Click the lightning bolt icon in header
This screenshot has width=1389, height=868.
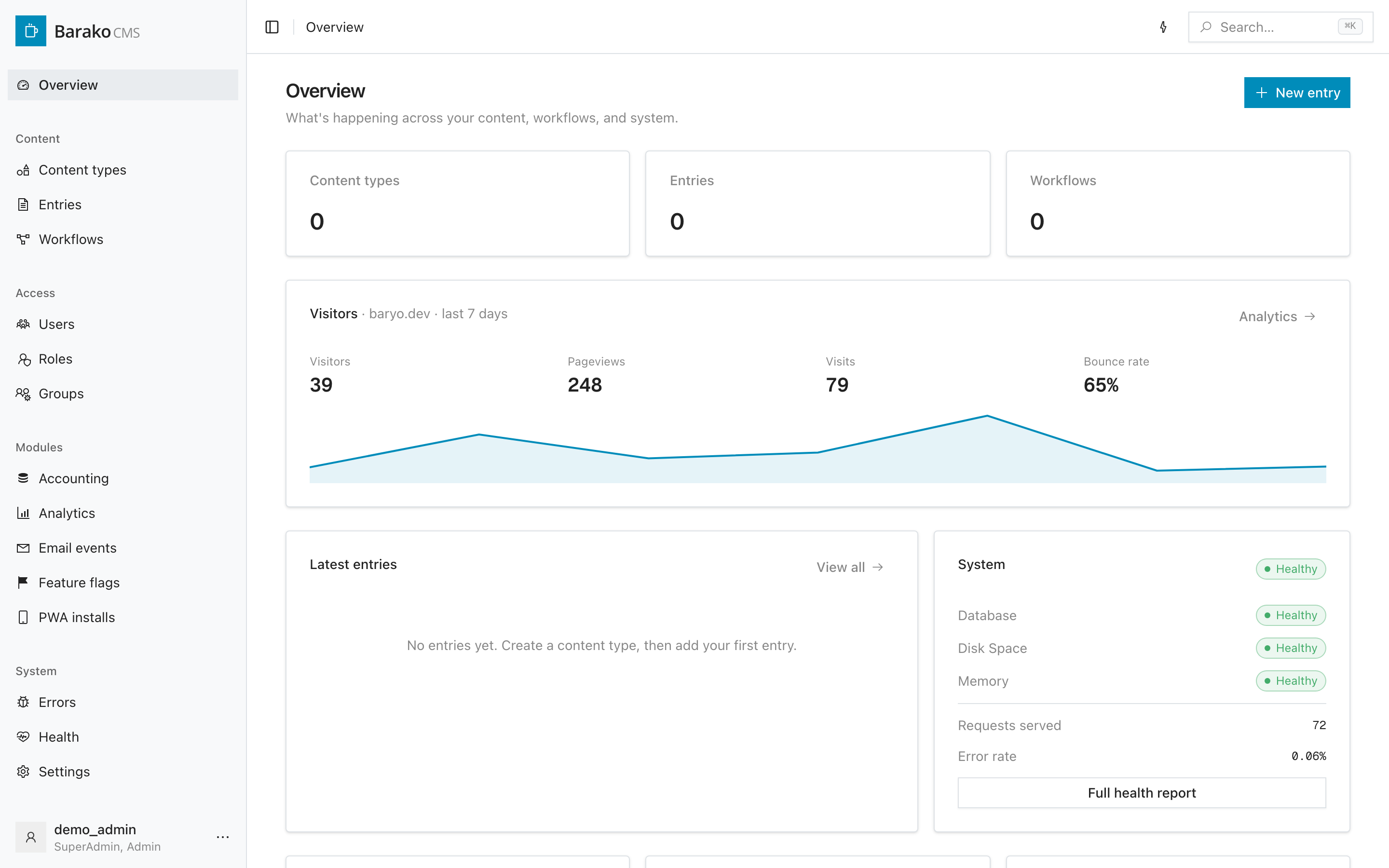(x=1163, y=27)
